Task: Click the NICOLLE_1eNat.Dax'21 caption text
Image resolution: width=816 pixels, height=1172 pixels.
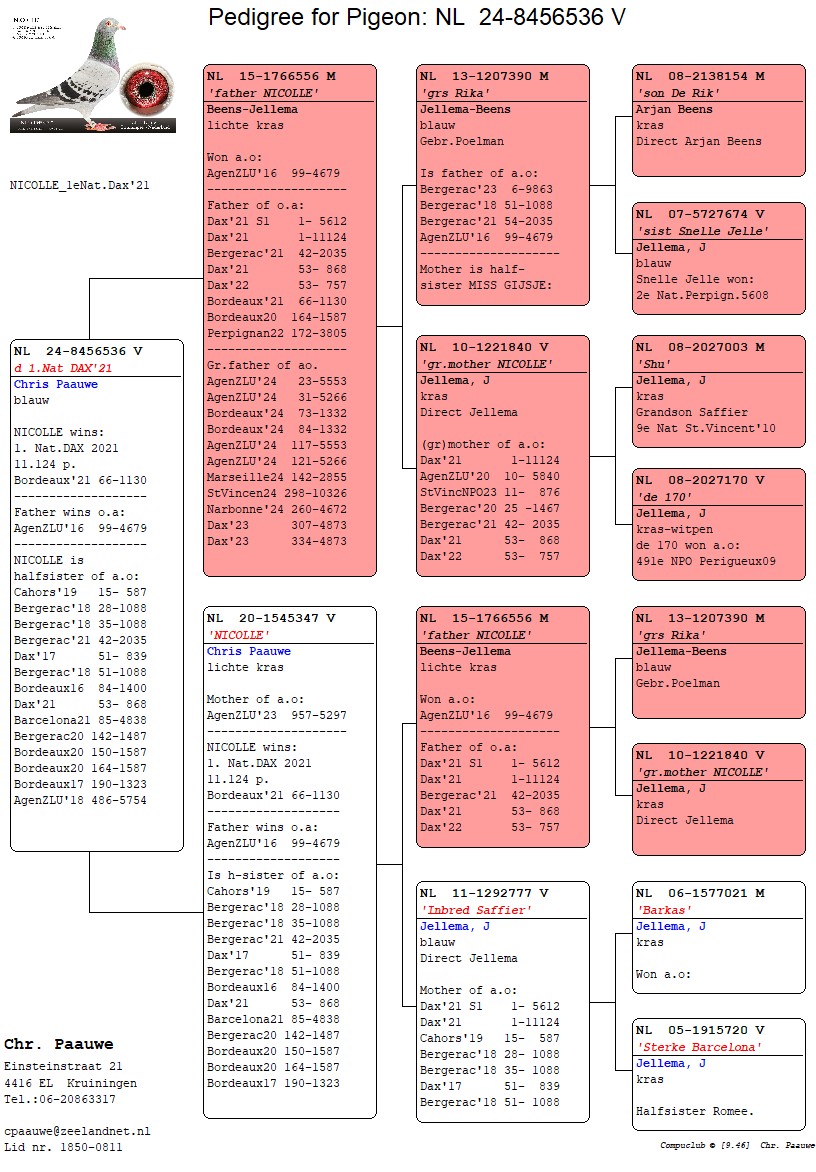Action: pyautogui.click(x=80, y=185)
